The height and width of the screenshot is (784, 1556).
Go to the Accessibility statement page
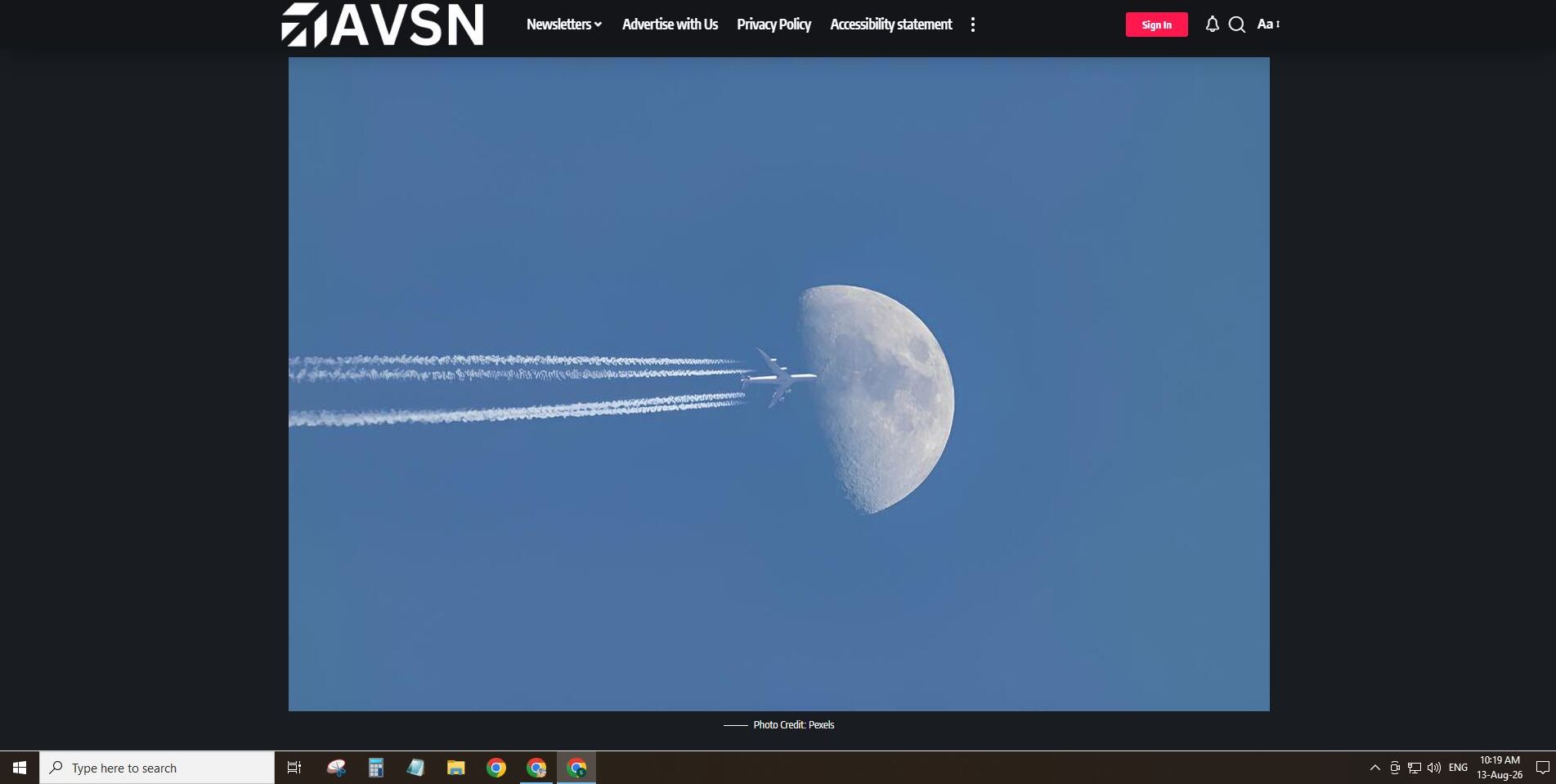[x=890, y=25]
